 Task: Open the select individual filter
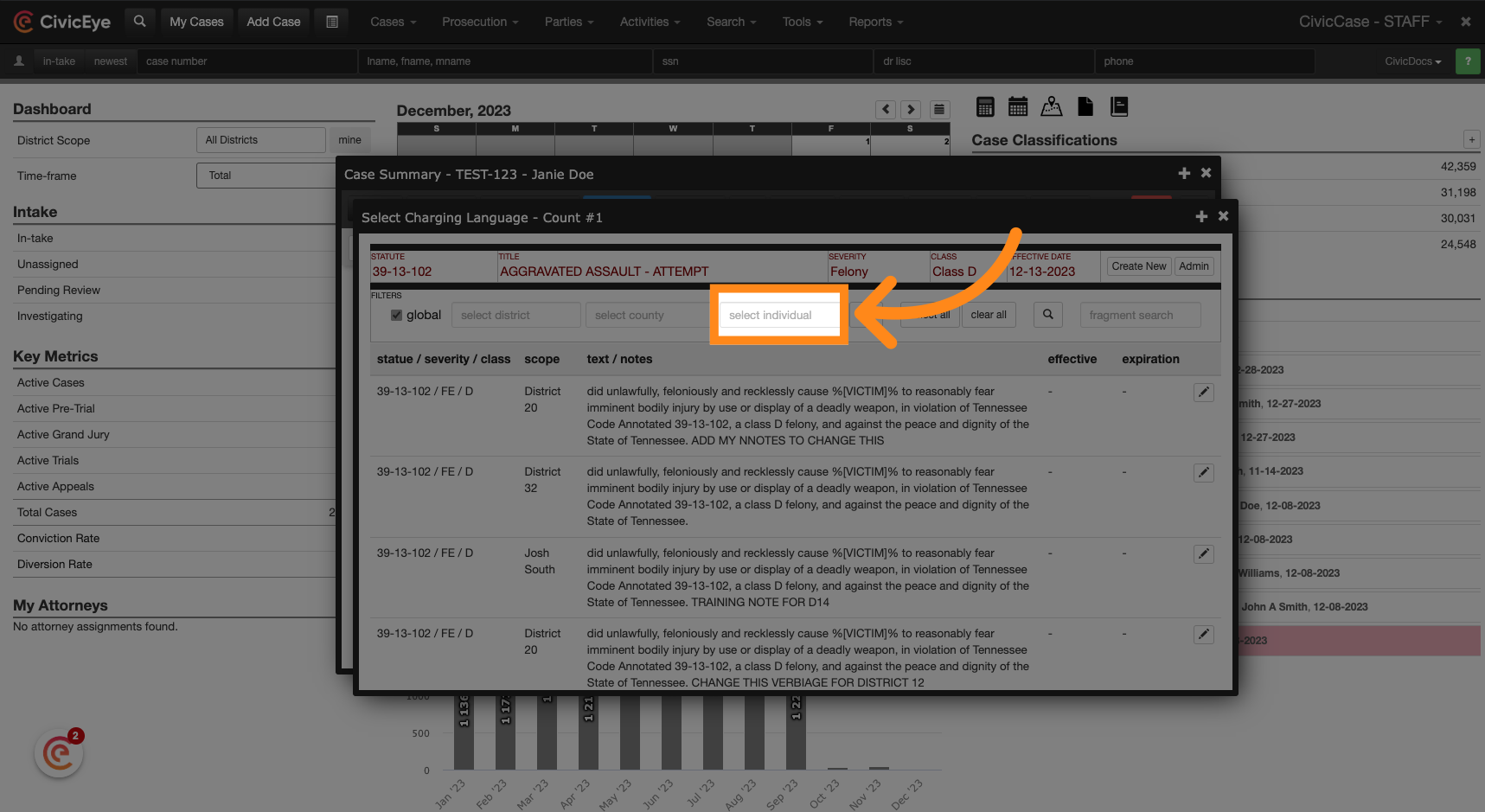pos(779,315)
